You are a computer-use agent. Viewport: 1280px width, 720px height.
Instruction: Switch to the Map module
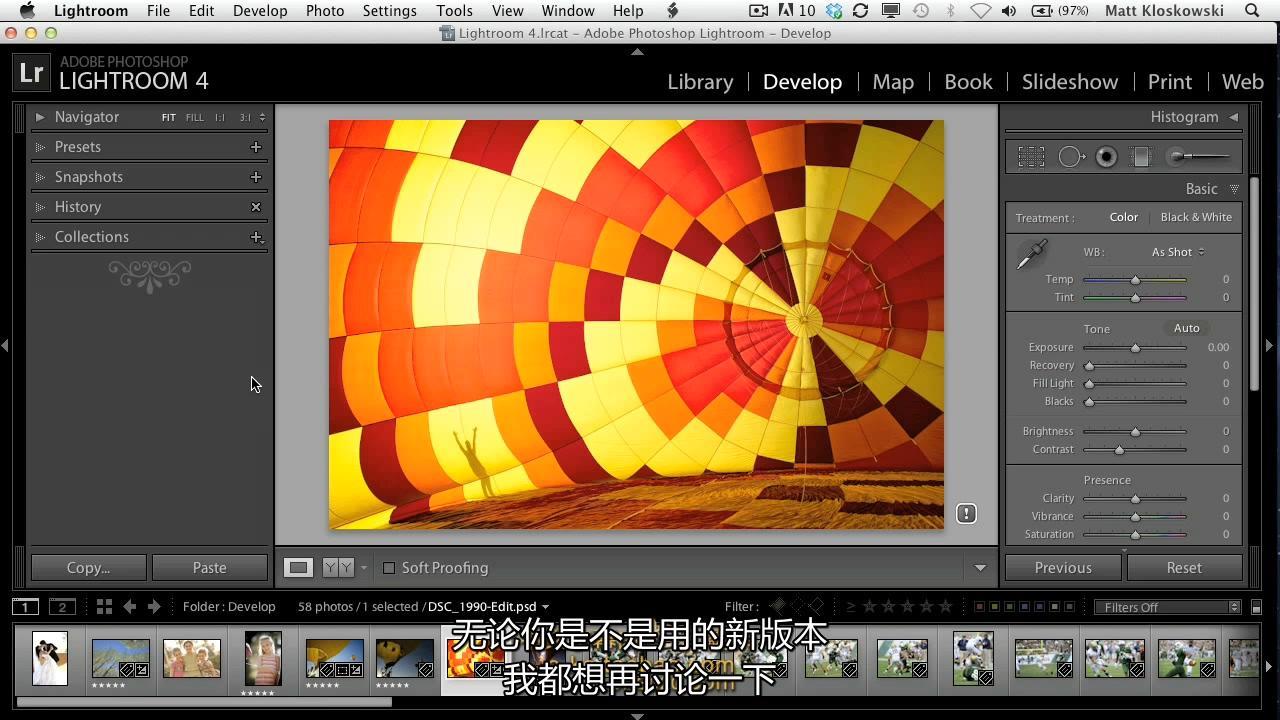pyautogui.click(x=893, y=82)
